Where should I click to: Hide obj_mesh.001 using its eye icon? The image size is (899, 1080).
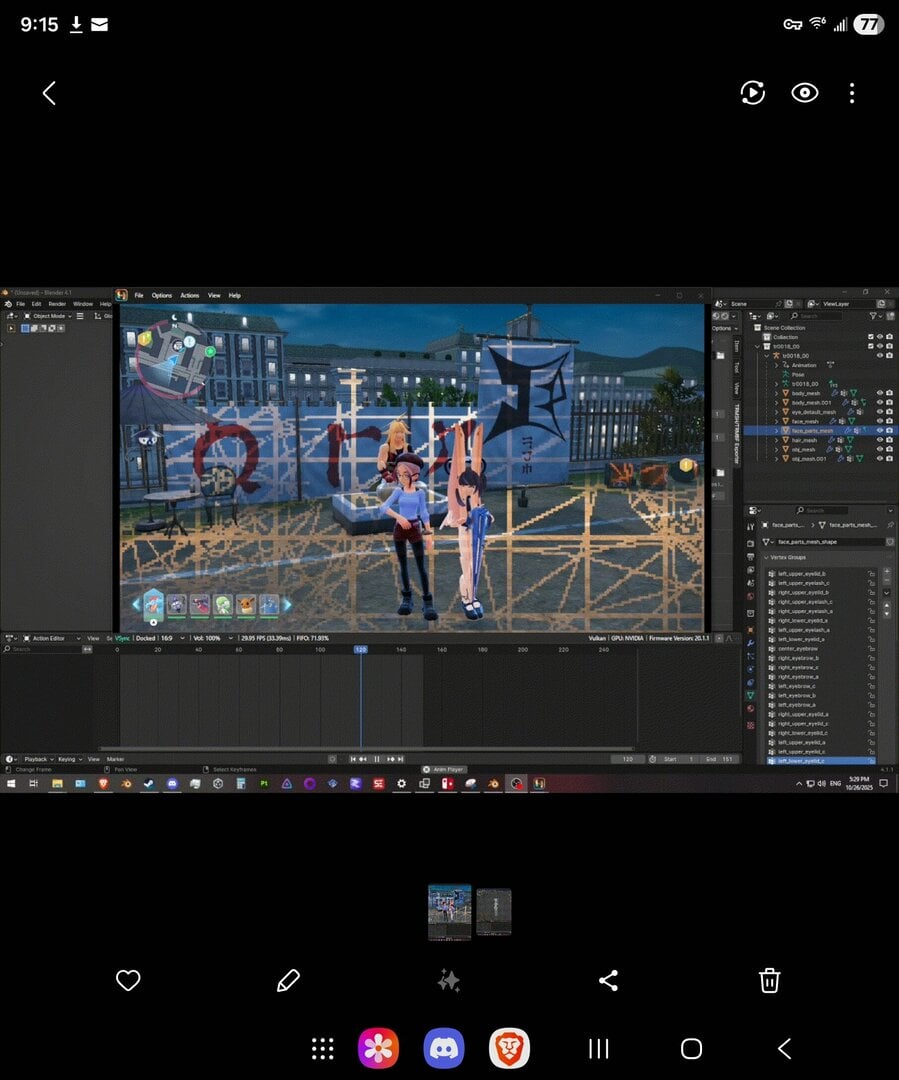880,459
